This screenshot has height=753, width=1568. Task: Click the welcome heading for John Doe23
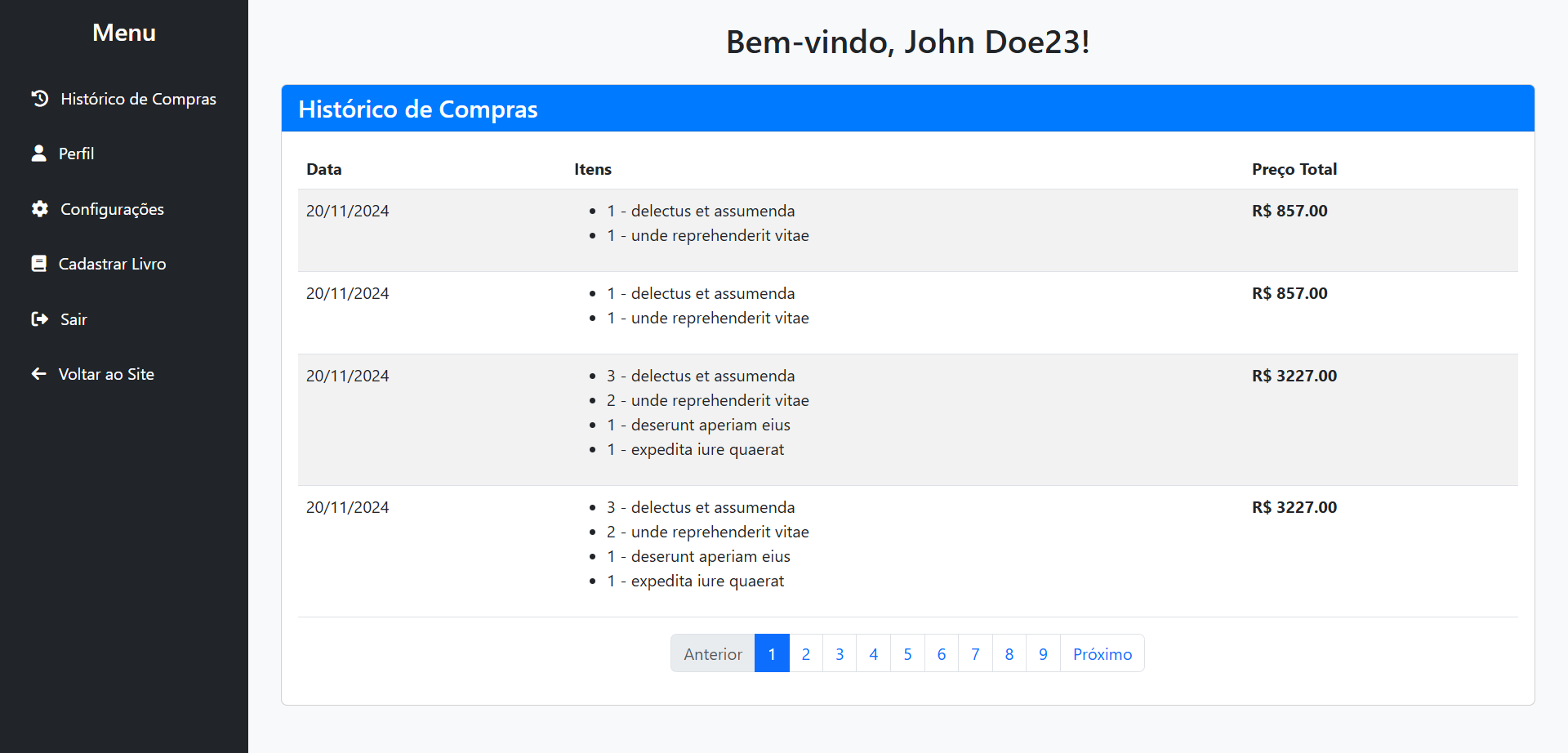[x=908, y=42]
